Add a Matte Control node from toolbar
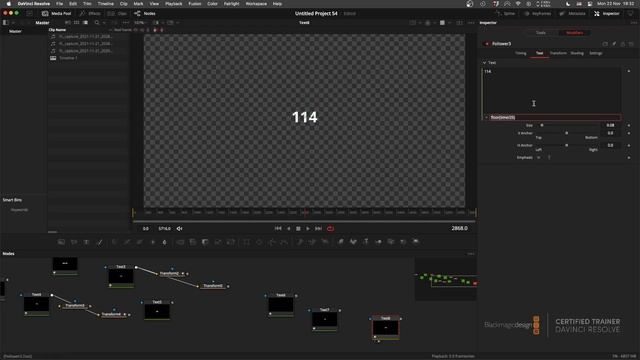Screen dimensions: 640x360 pos(205,242)
